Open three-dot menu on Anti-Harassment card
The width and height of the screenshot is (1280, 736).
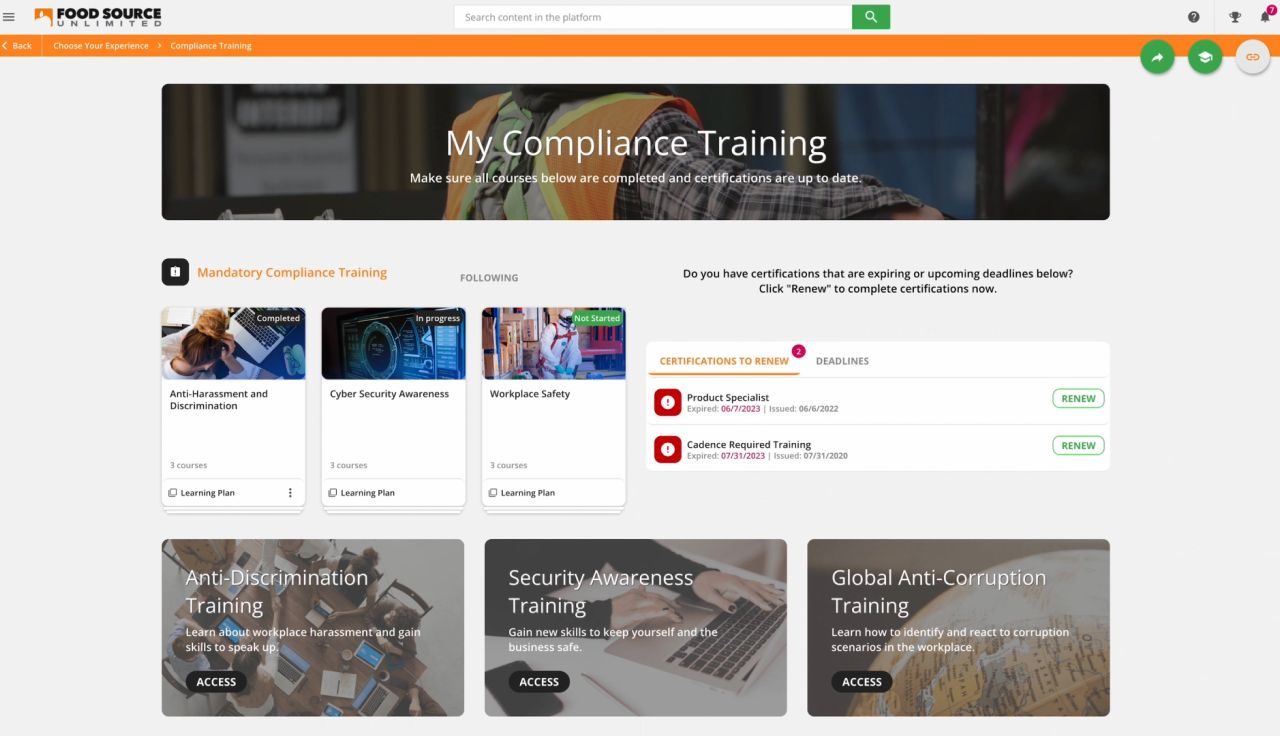pyautogui.click(x=290, y=493)
